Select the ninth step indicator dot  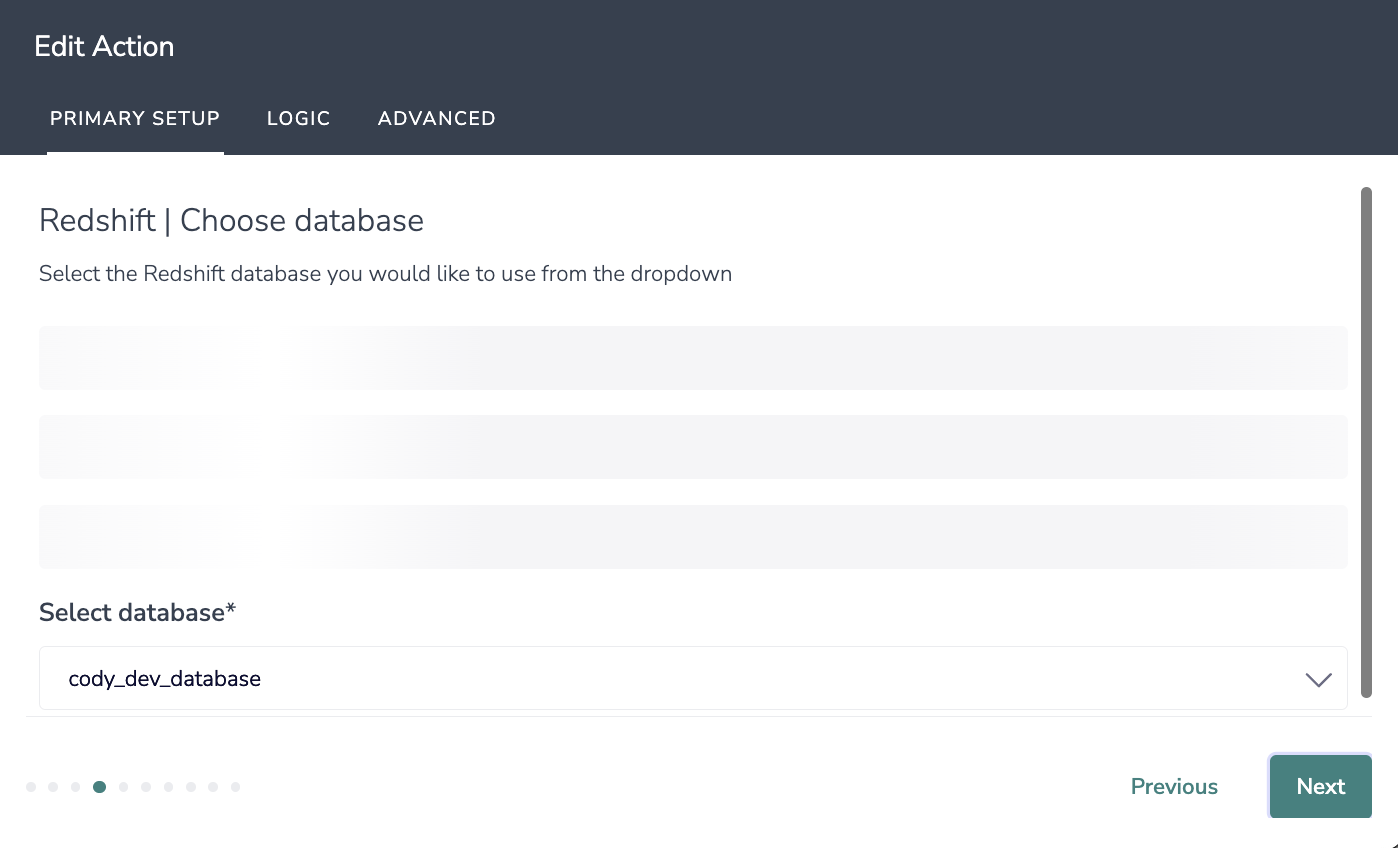(x=213, y=787)
